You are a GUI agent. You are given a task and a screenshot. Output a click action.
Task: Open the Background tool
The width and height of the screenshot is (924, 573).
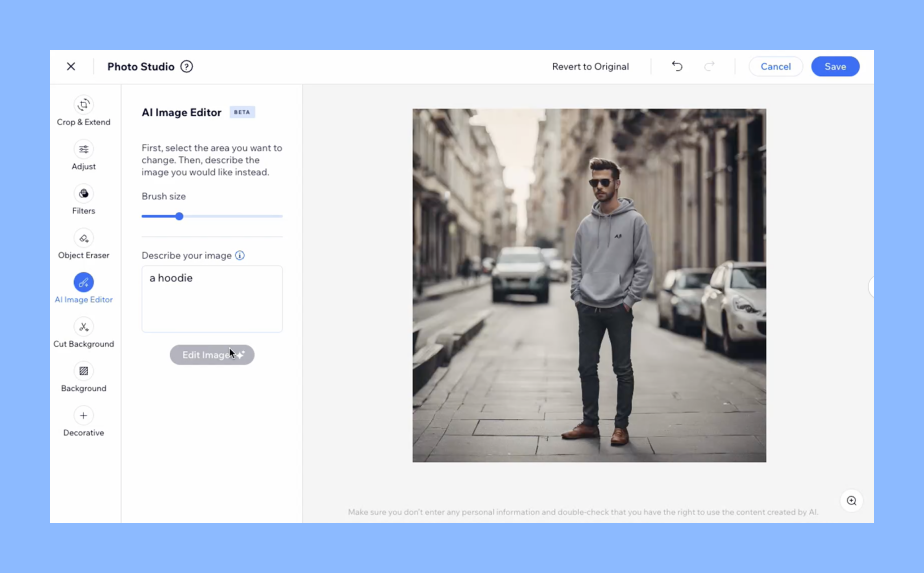click(x=84, y=378)
